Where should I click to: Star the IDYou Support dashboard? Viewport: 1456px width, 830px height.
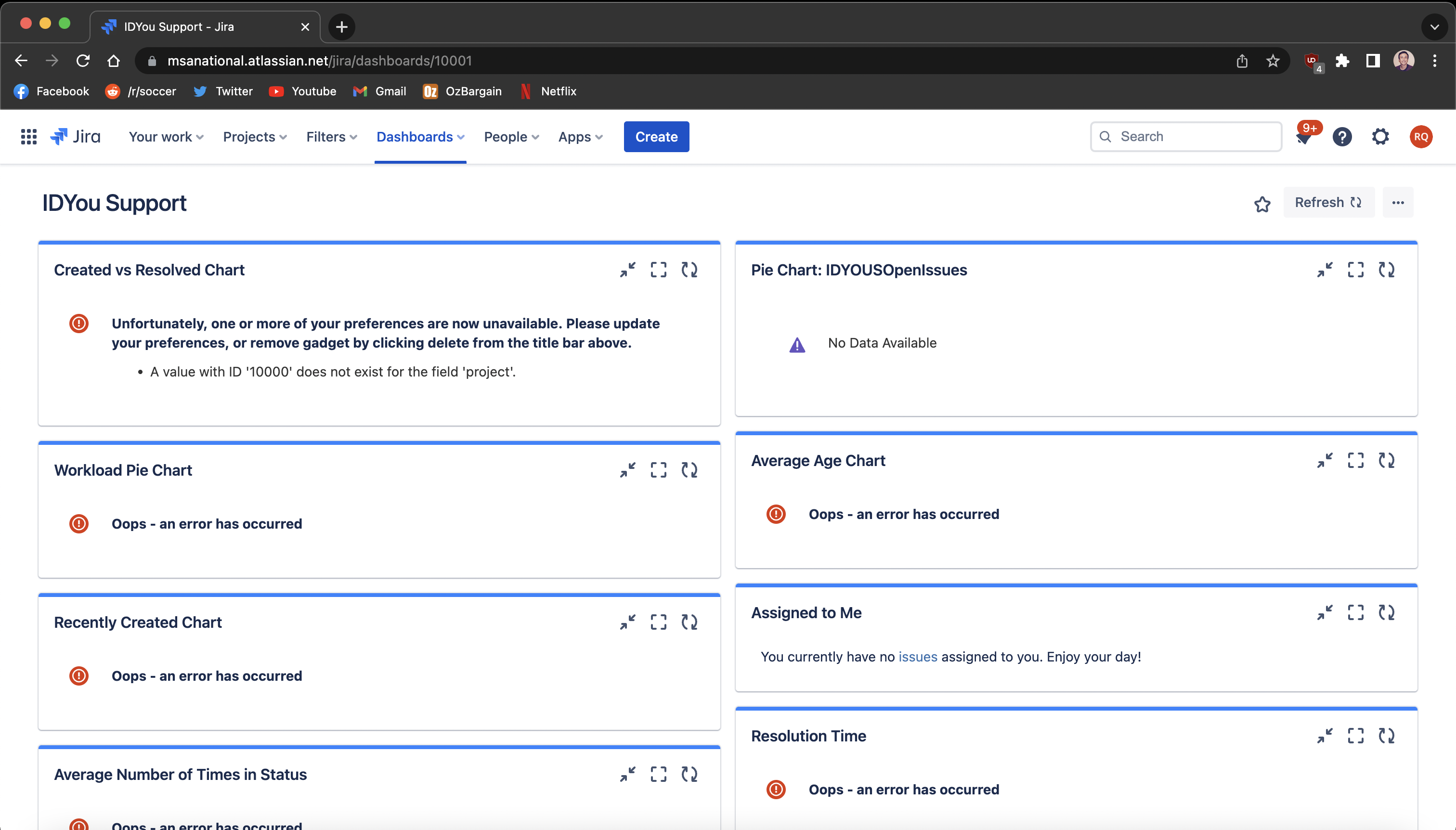click(1262, 204)
